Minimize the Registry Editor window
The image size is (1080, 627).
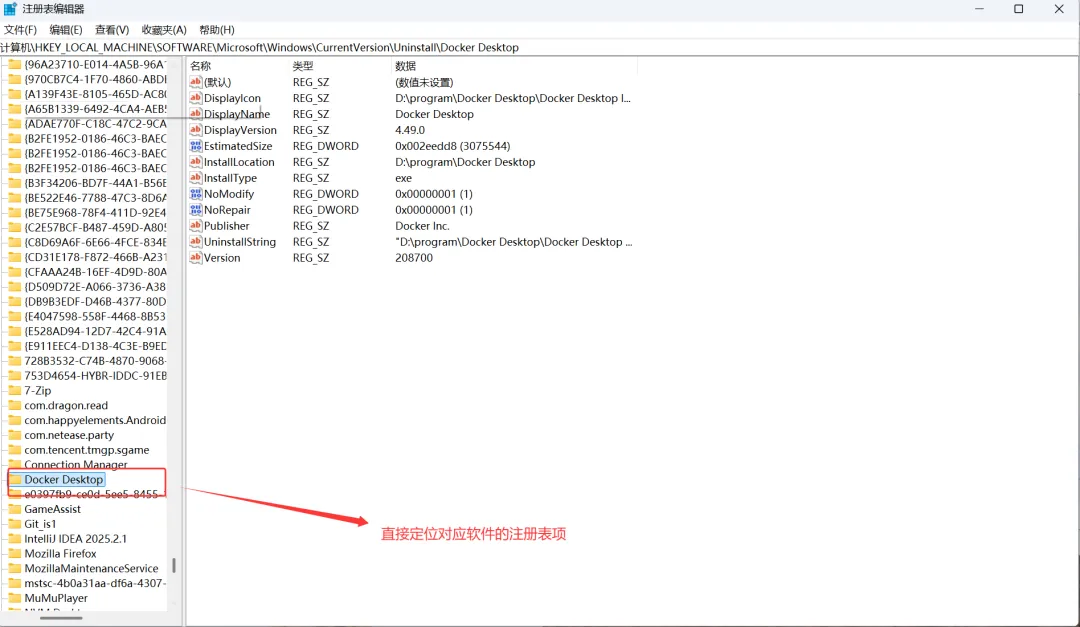point(979,9)
